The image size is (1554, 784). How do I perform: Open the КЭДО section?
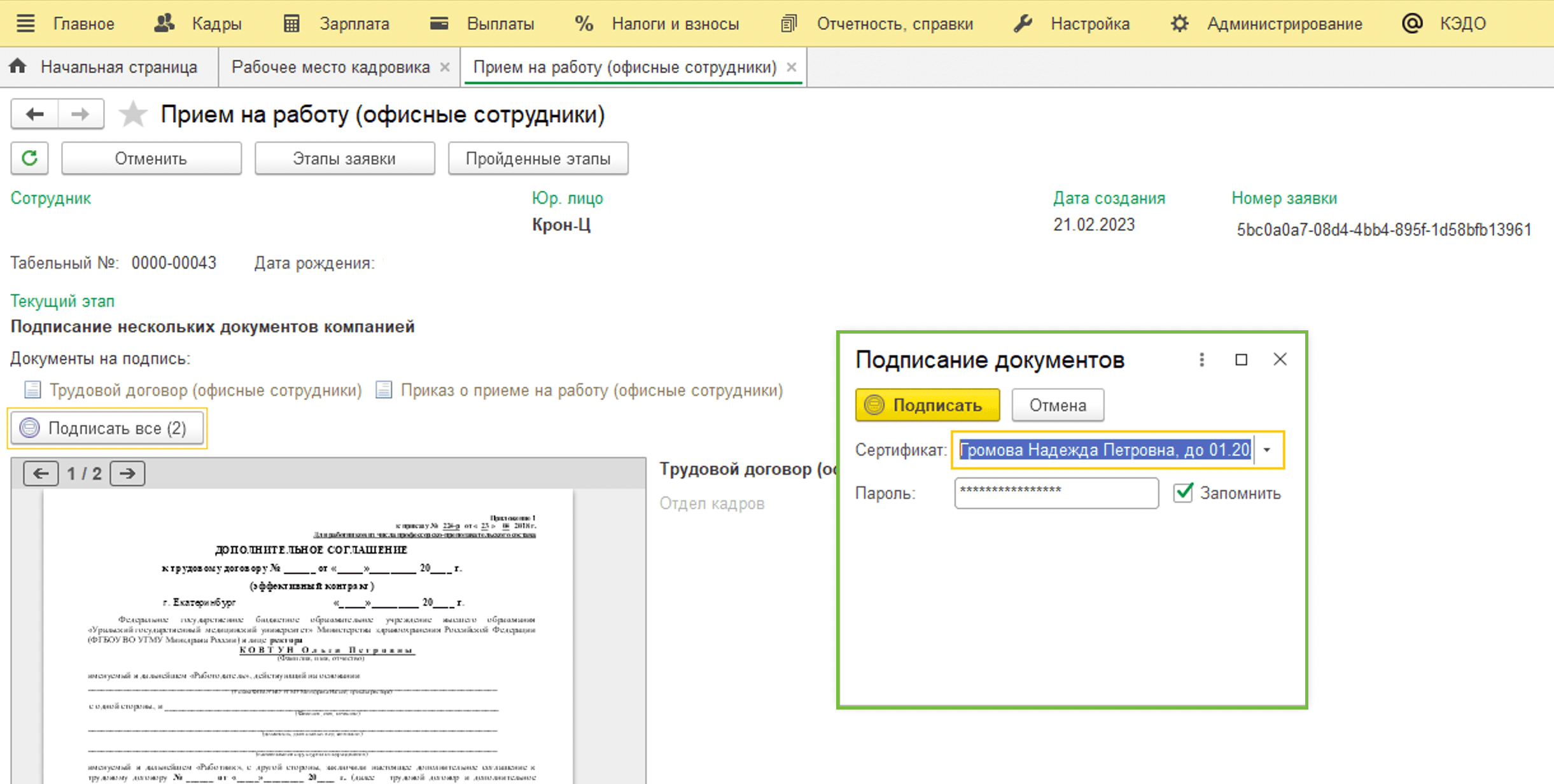(x=1463, y=24)
